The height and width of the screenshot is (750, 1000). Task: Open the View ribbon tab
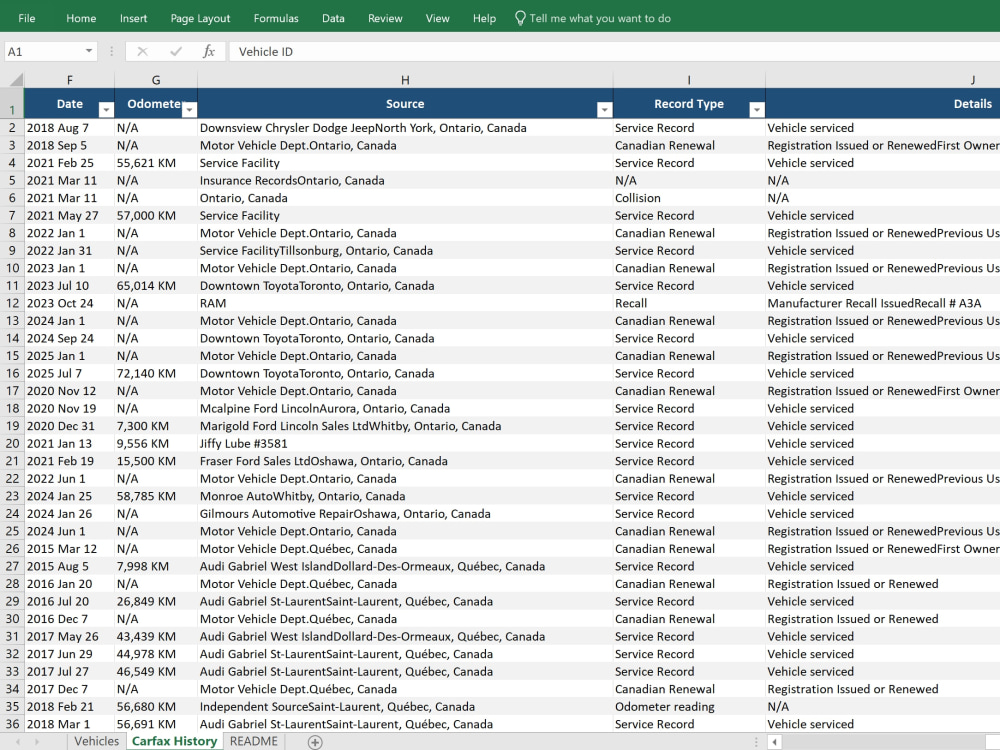coord(438,18)
